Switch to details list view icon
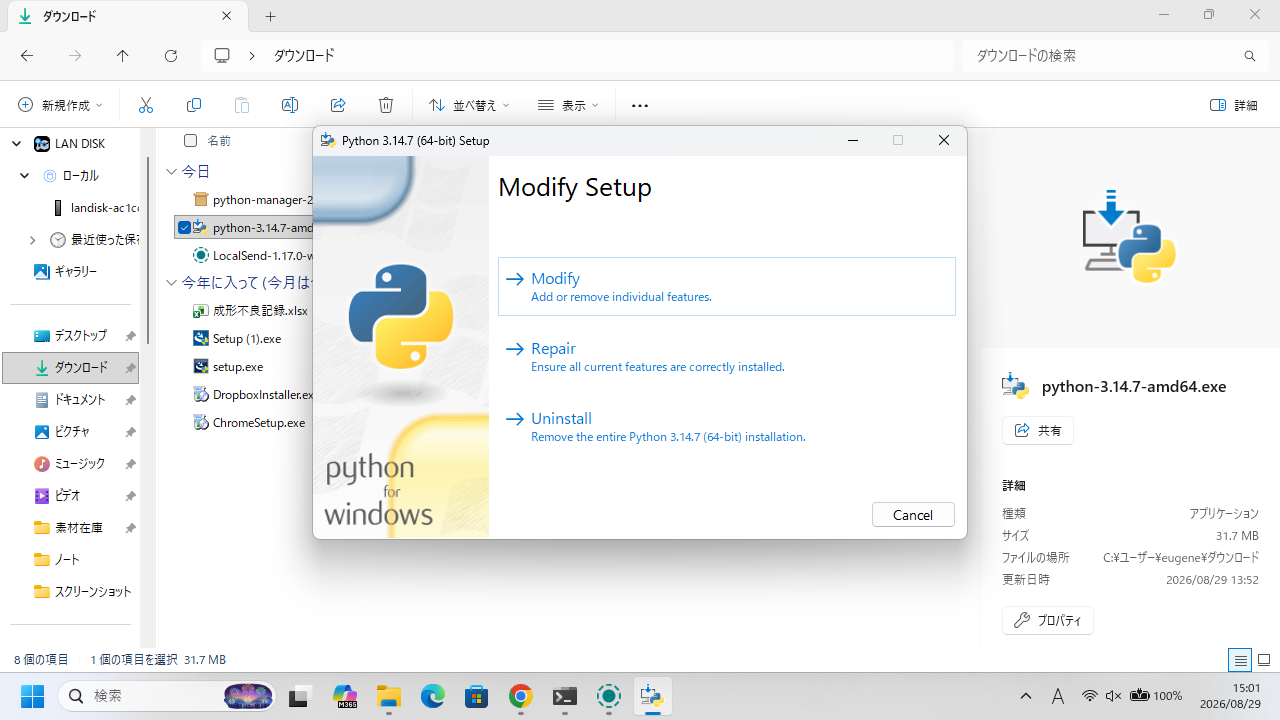Screen dimensions: 1280x720 click(1240, 660)
